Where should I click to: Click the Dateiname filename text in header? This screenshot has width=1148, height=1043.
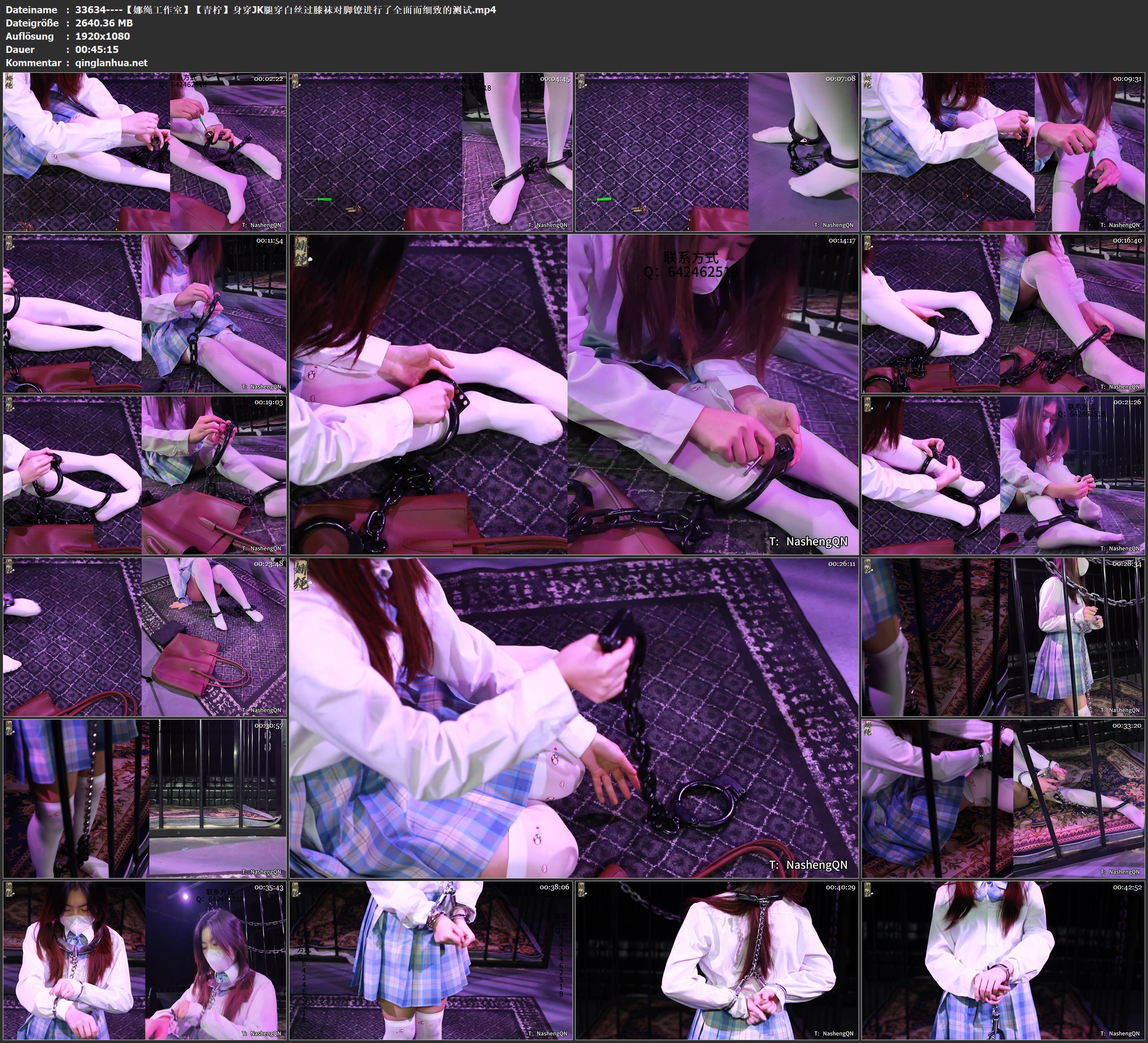285,9
